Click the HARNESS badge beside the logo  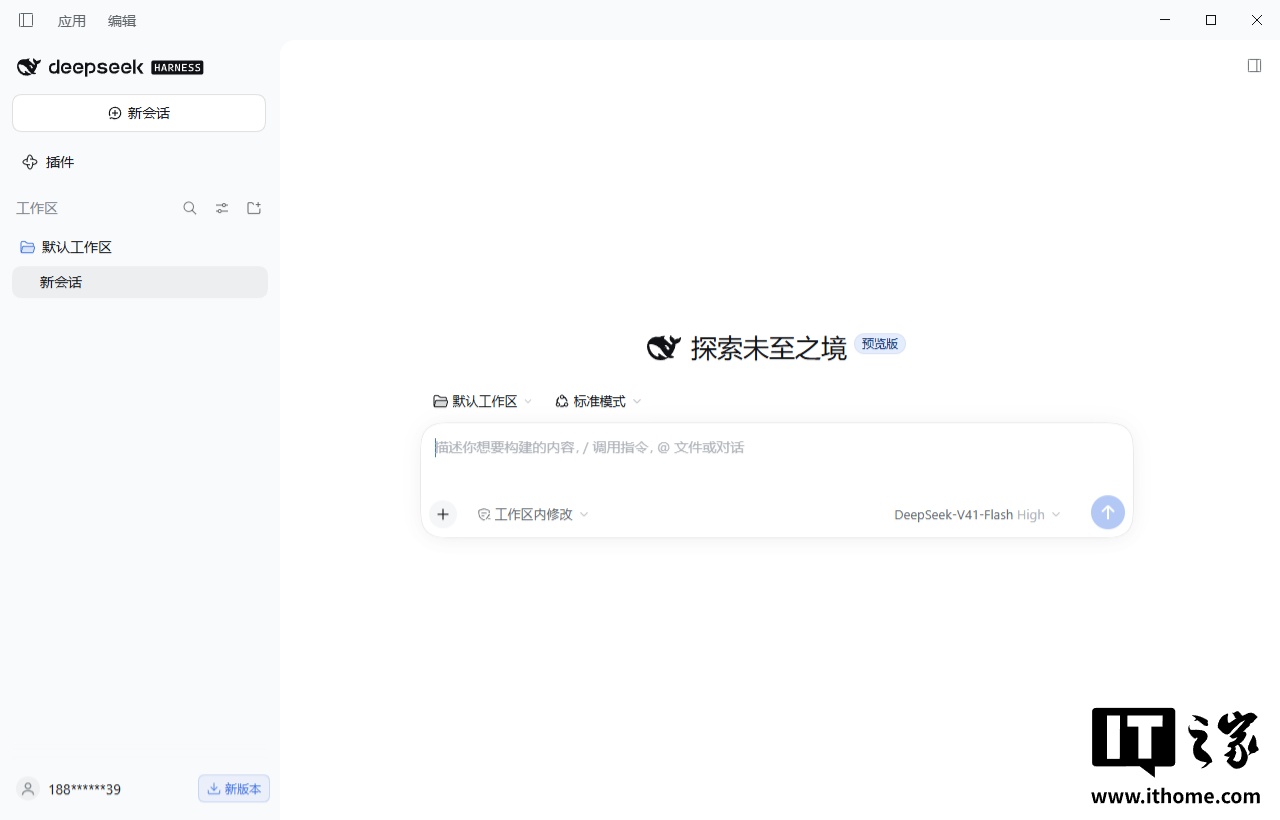[177, 68]
